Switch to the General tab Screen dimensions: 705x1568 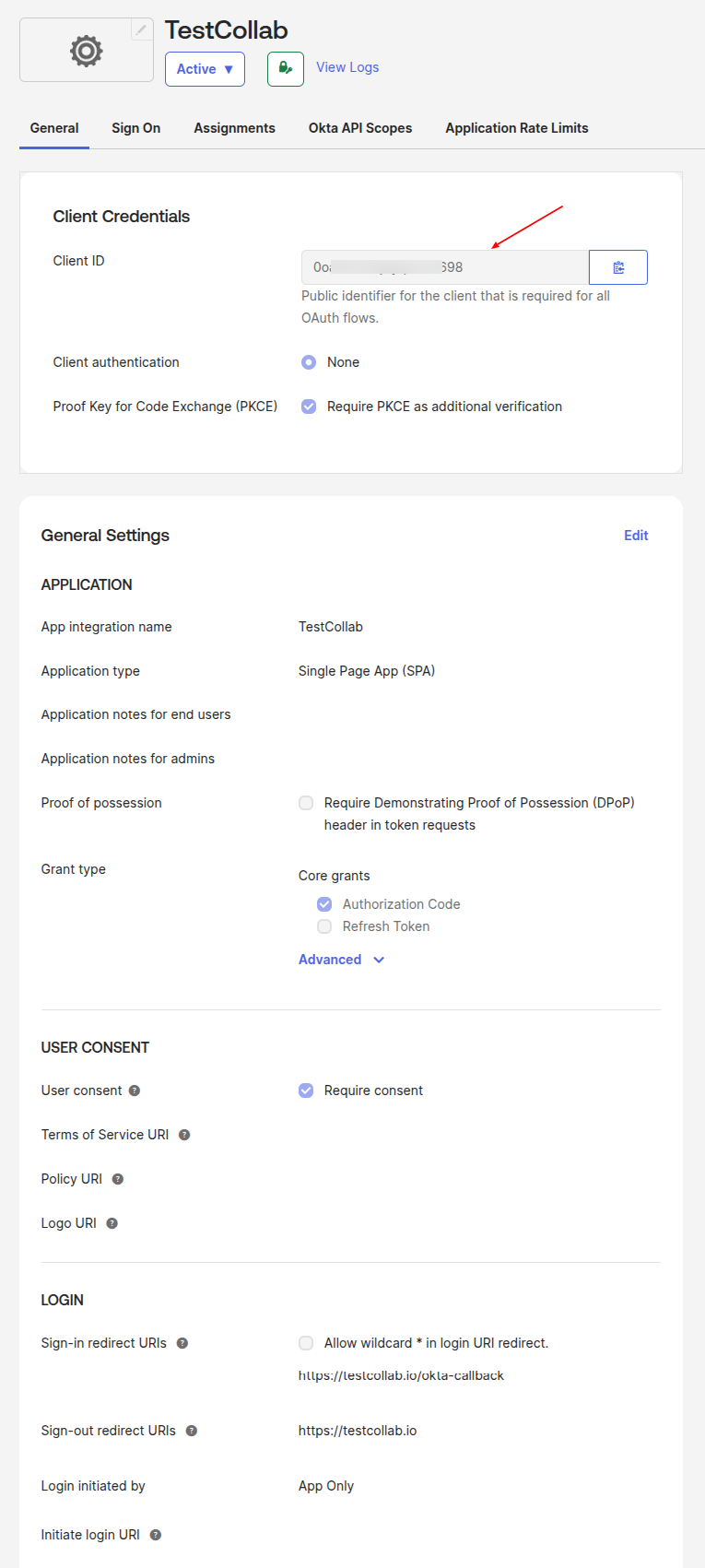pyautogui.click(x=54, y=128)
